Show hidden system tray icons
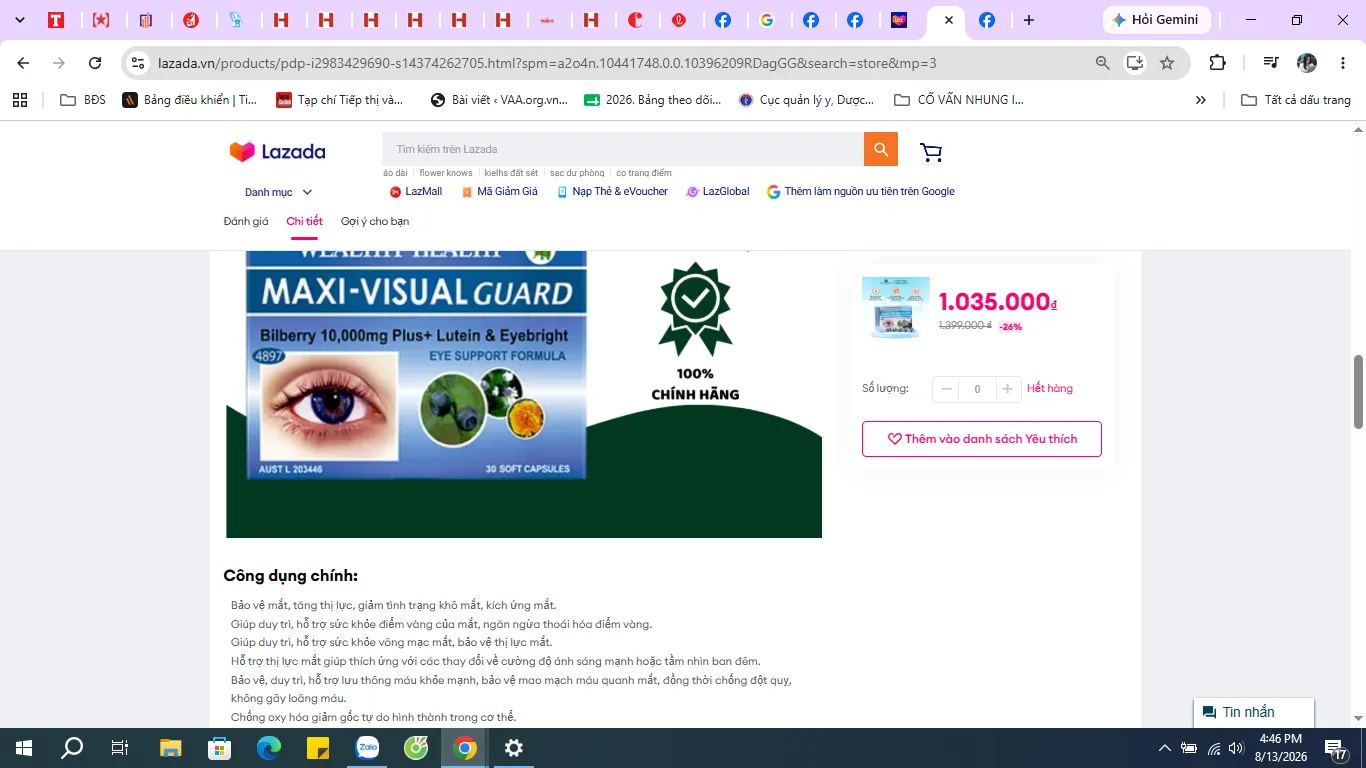This screenshot has width=1366, height=768. [x=1164, y=748]
